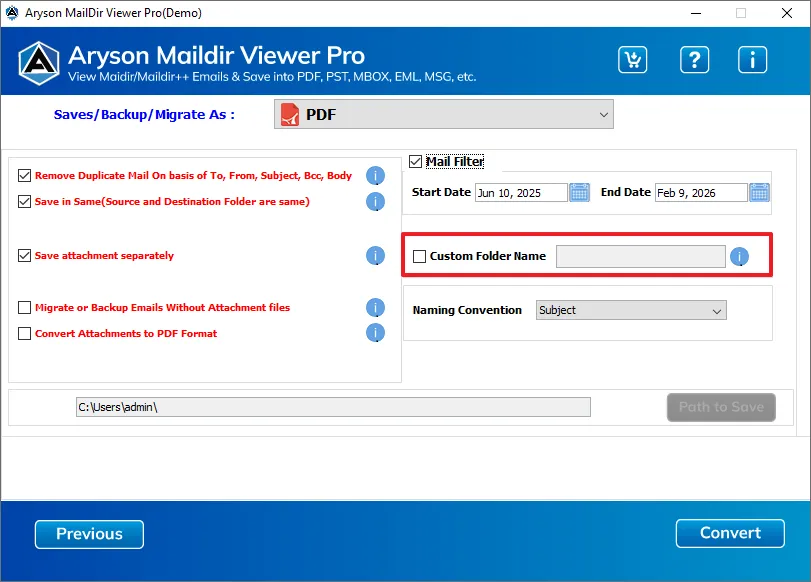Click the Aryson logo in the banner

point(39,63)
